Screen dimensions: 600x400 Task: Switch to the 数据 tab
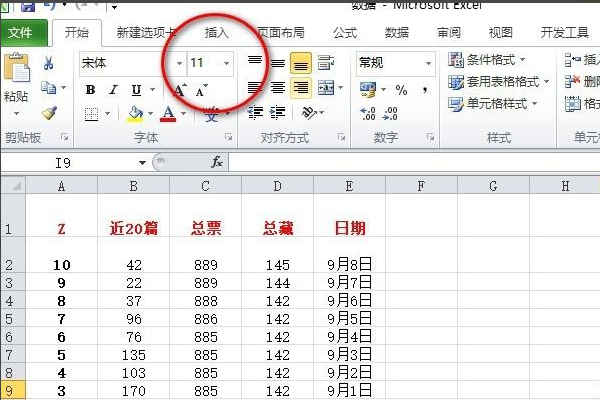(x=397, y=33)
